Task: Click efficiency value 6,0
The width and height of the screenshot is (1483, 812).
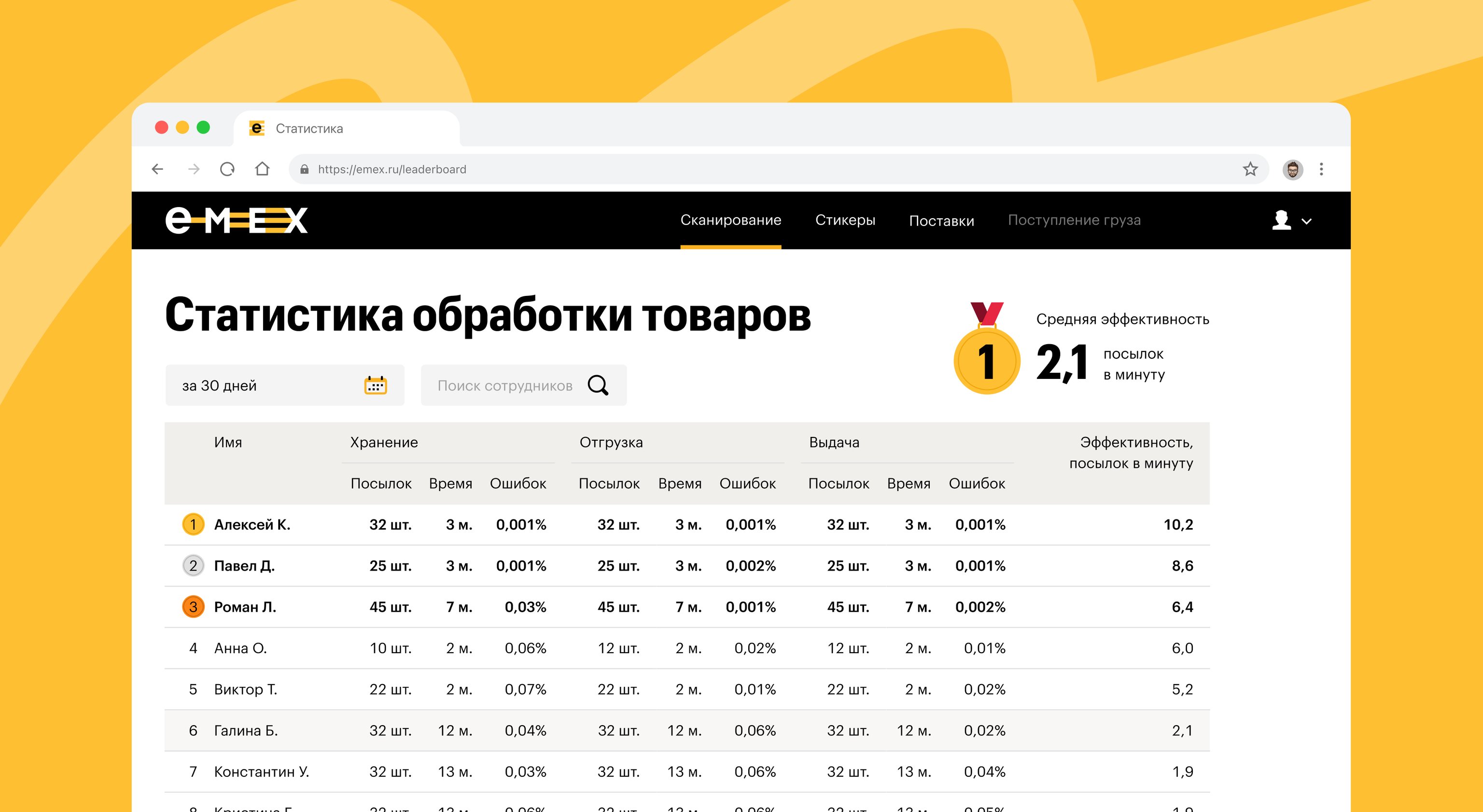Action: [x=1182, y=648]
